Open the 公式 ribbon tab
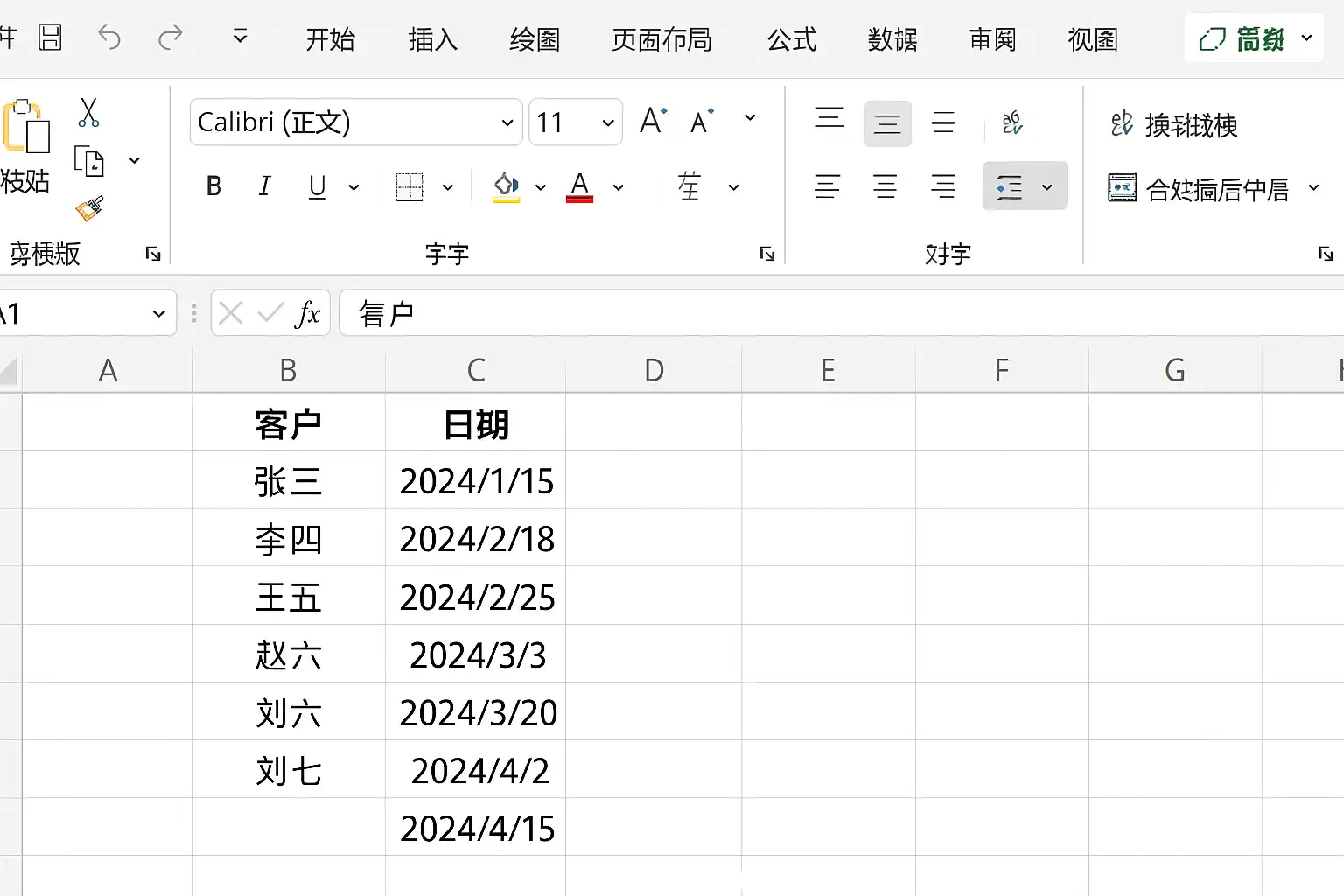 [792, 39]
